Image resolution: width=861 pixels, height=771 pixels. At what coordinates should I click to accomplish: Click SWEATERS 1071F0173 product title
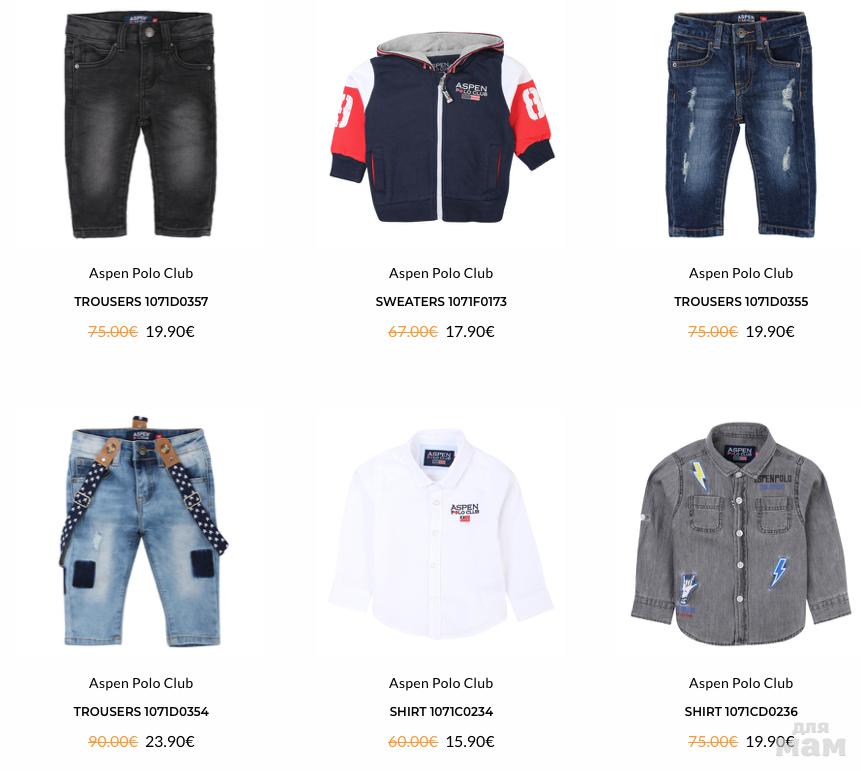click(x=441, y=301)
